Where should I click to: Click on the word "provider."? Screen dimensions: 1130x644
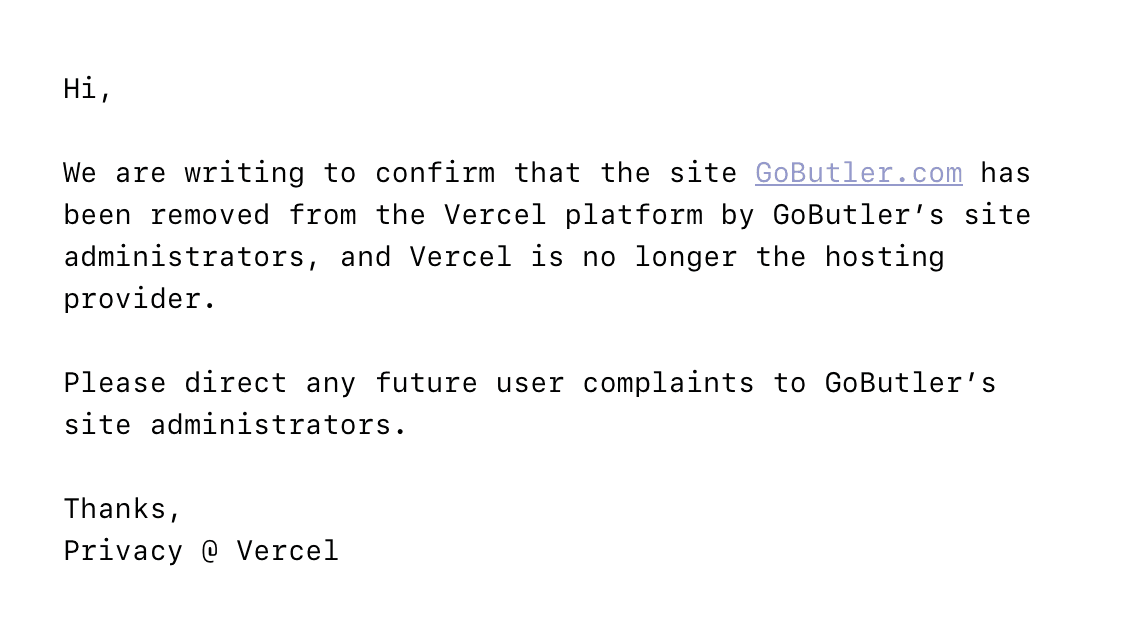tap(140, 300)
